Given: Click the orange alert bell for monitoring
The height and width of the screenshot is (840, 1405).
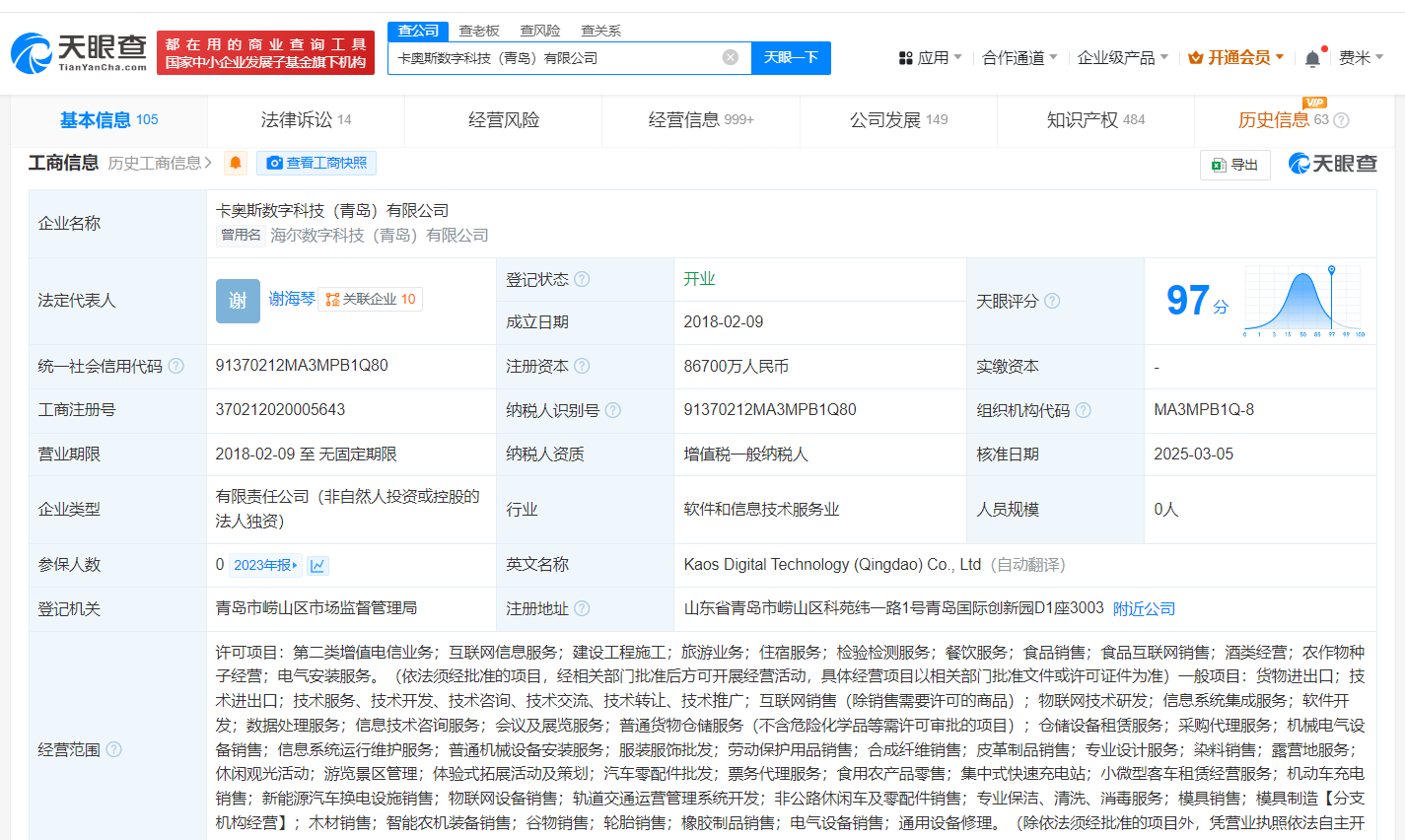Looking at the screenshot, I should point(236,164).
